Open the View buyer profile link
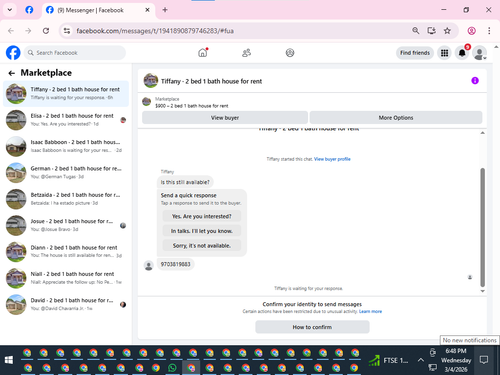The image size is (500, 375). click(332, 159)
